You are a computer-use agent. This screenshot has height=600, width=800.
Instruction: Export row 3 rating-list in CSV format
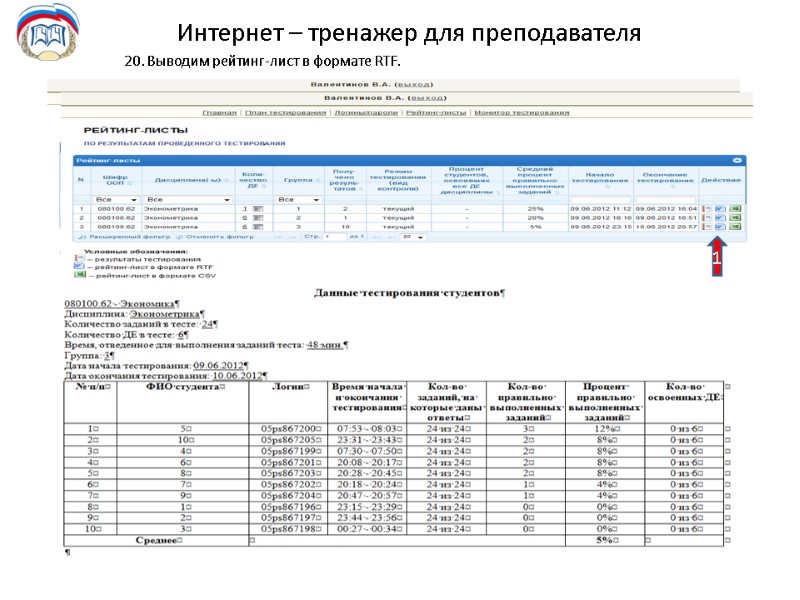click(x=735, y=227)
